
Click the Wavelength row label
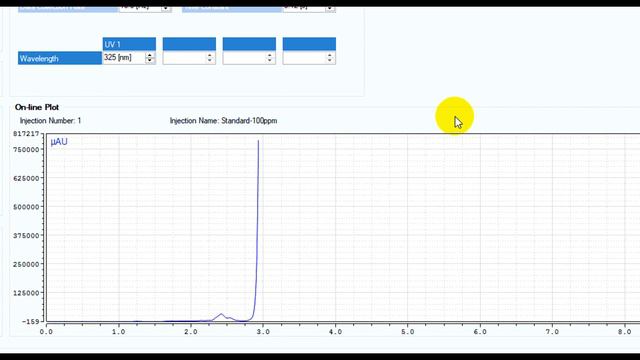[60, 58]
